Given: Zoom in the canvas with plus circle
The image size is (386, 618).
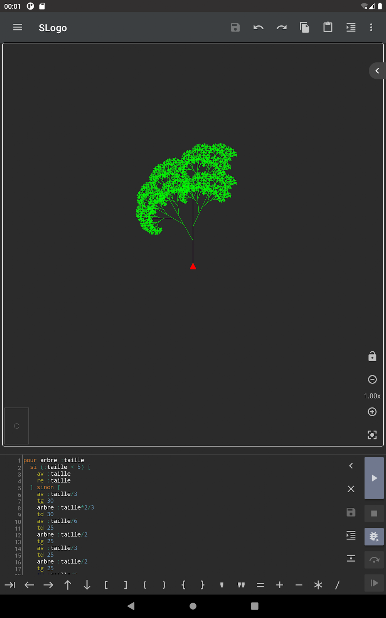Looking at the screenshot, I should click(x=372, y=412).
